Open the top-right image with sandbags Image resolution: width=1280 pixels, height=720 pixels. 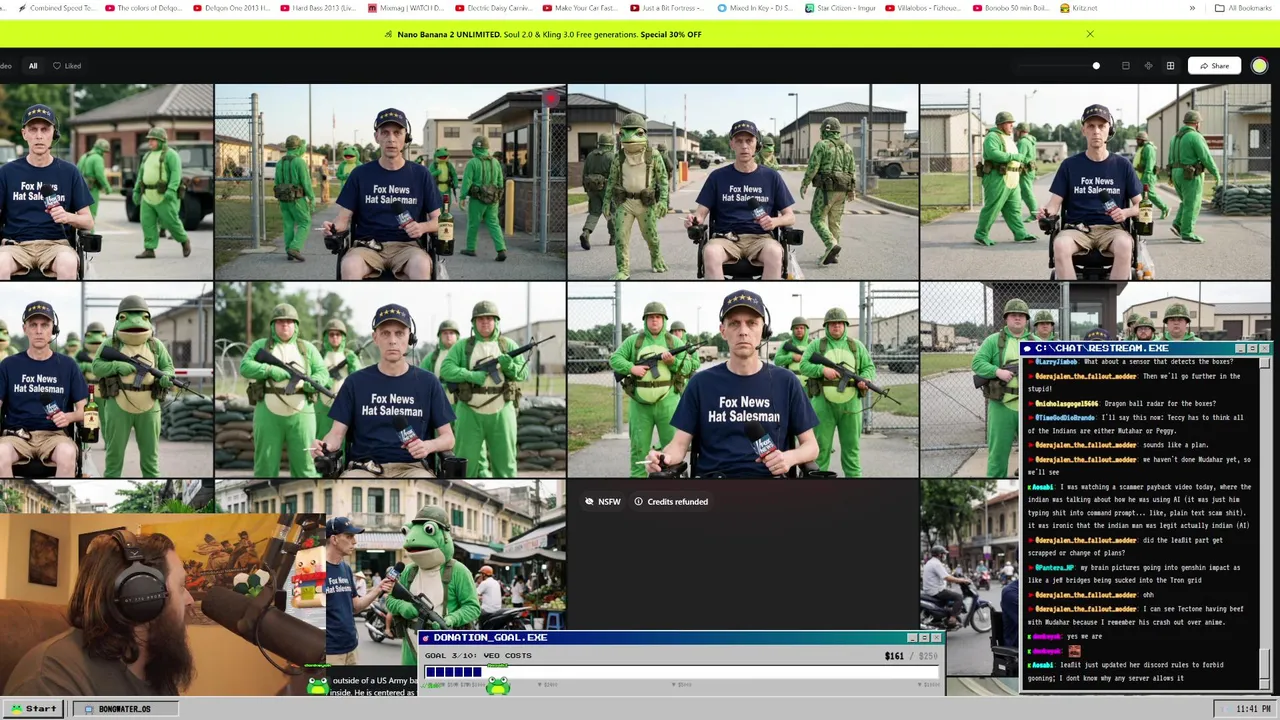coord(1096,181)
